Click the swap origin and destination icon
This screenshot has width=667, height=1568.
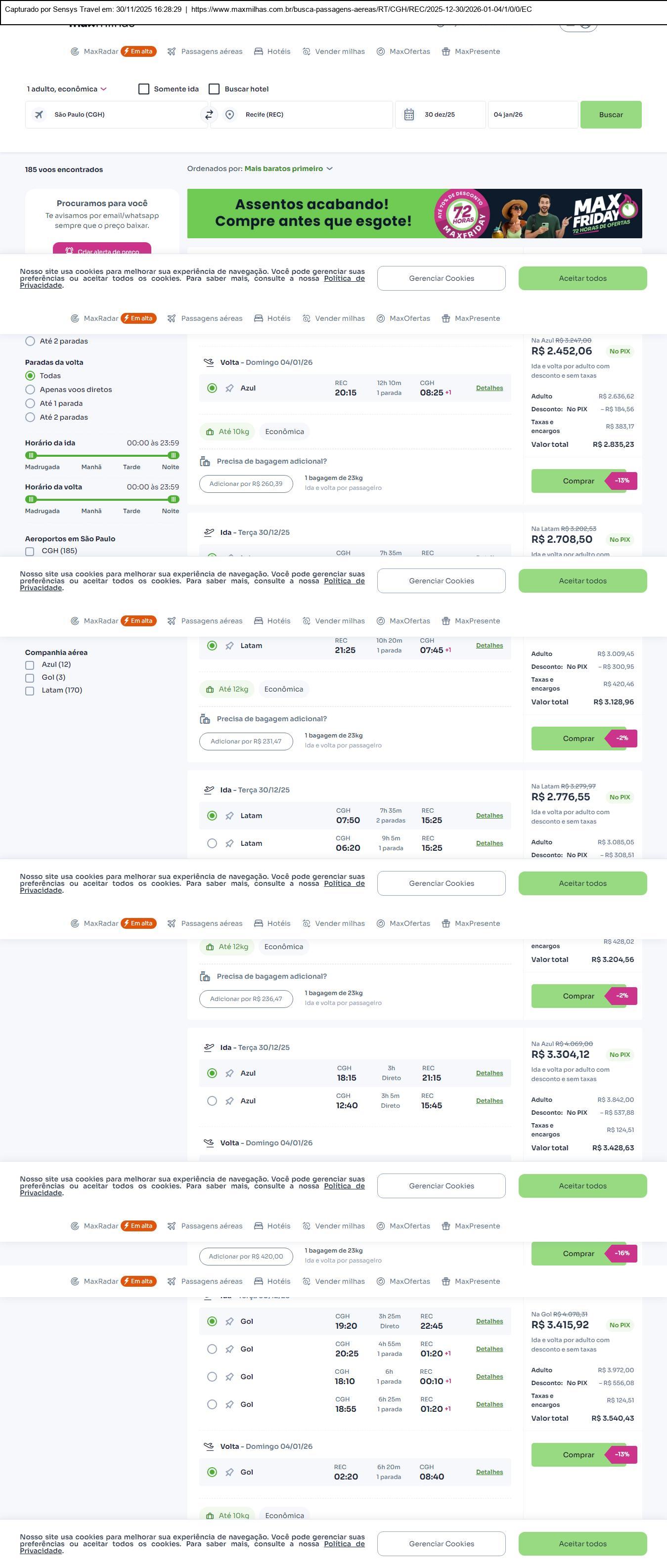(209, 114)
